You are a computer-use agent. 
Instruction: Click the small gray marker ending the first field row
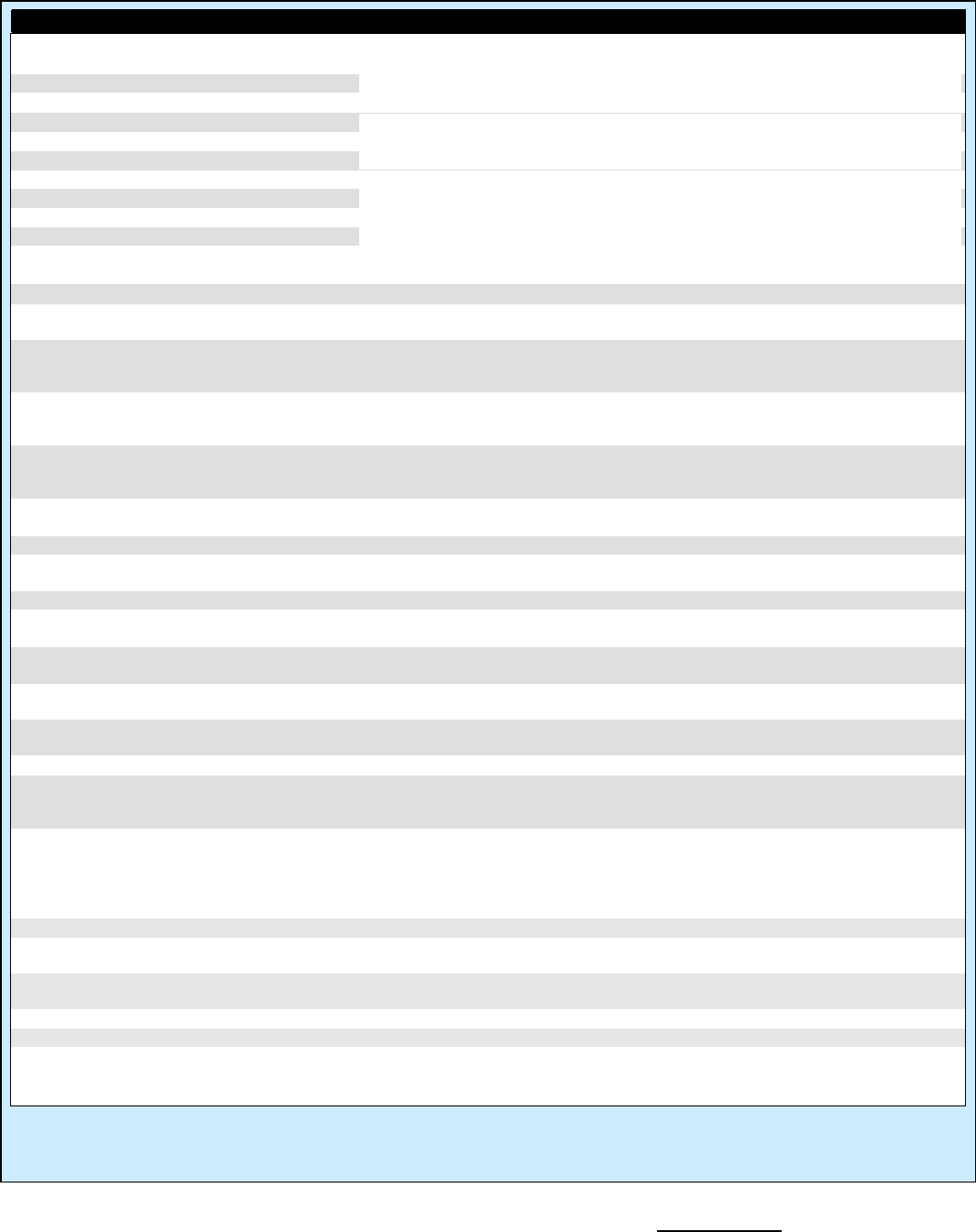click(x=963, y=83)
